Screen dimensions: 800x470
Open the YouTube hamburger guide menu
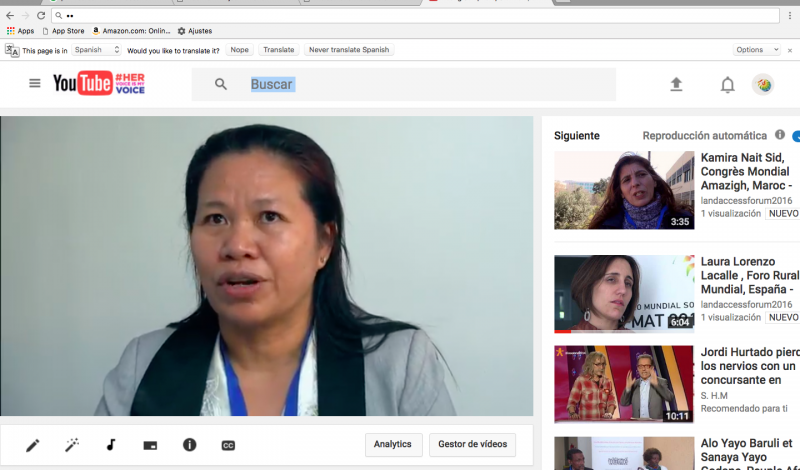35,84
